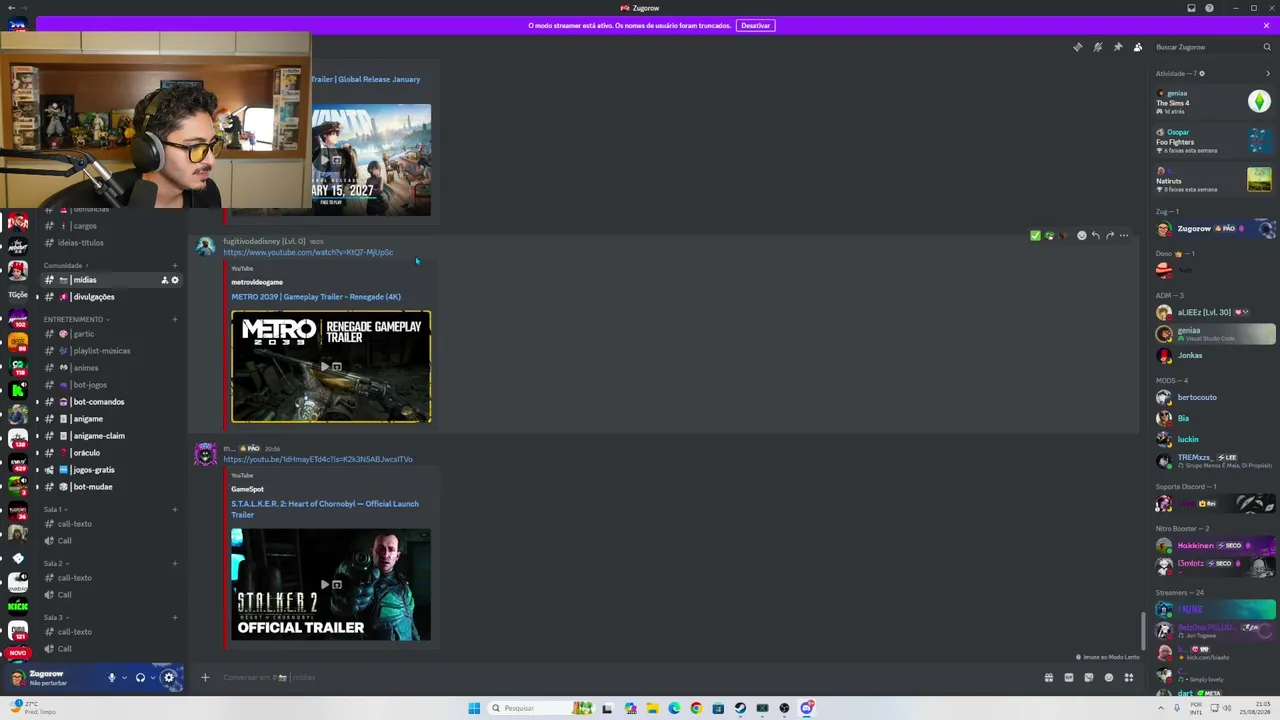This screenshot has height=720, width=1280.
Task: Open fugitivodadisney user profile name
Action: pyautogui.click(x=264, y=241)
